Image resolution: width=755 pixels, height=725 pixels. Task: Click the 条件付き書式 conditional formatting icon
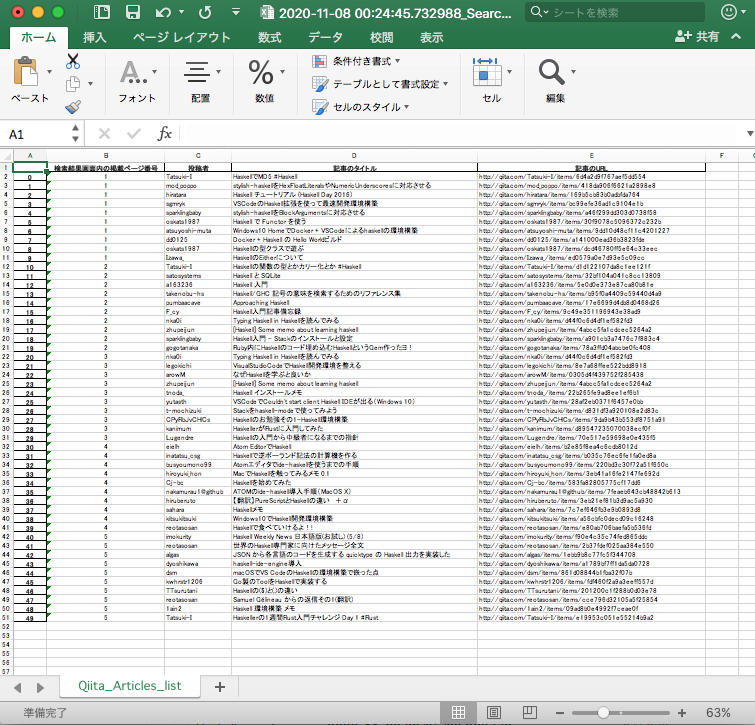(319, 61)
